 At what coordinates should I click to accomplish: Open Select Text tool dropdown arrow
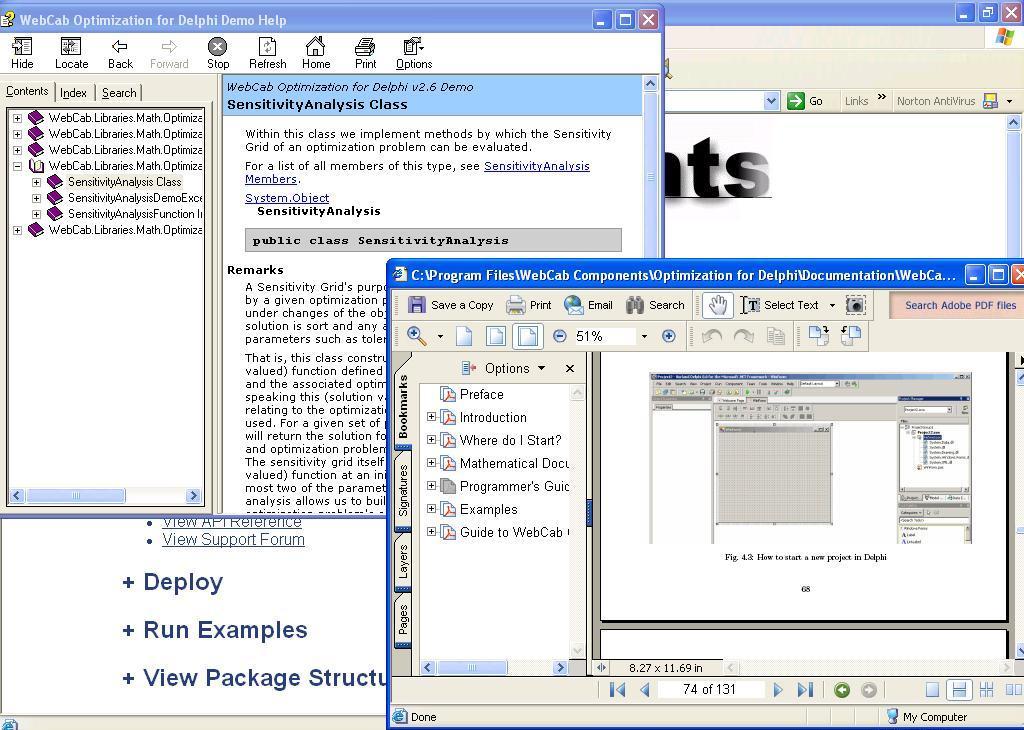(832, 305)
